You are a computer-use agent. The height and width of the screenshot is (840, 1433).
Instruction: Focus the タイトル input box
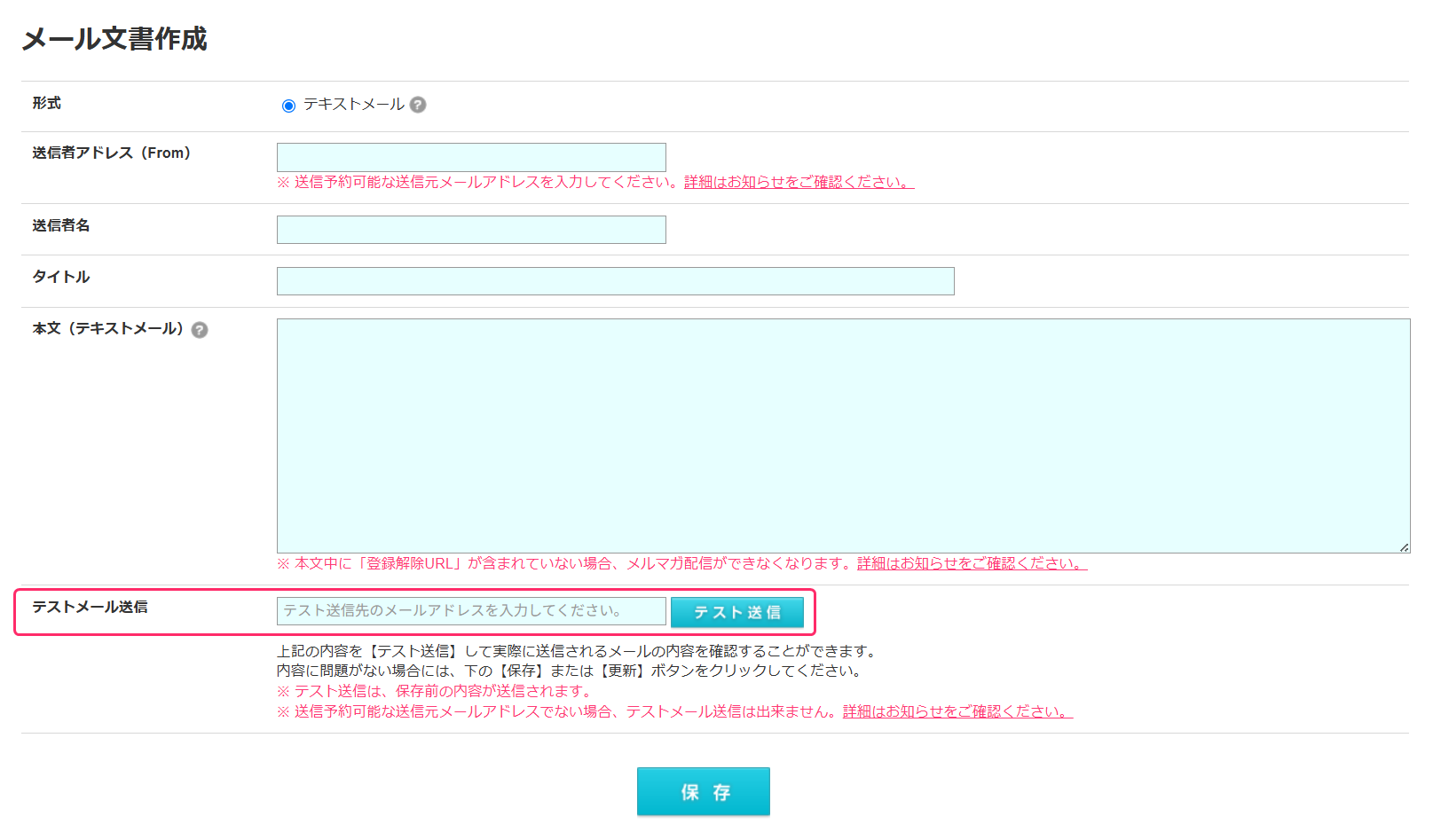[x=615, y=281]
